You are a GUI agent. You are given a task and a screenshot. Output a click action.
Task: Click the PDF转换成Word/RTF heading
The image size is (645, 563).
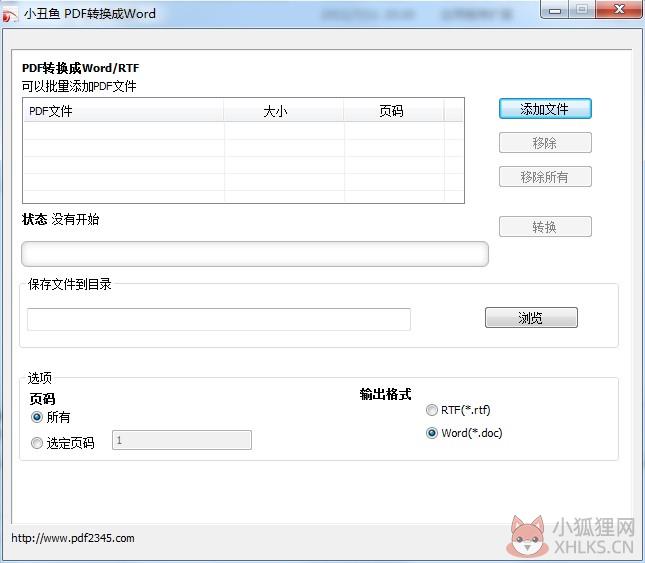(81, 68)
